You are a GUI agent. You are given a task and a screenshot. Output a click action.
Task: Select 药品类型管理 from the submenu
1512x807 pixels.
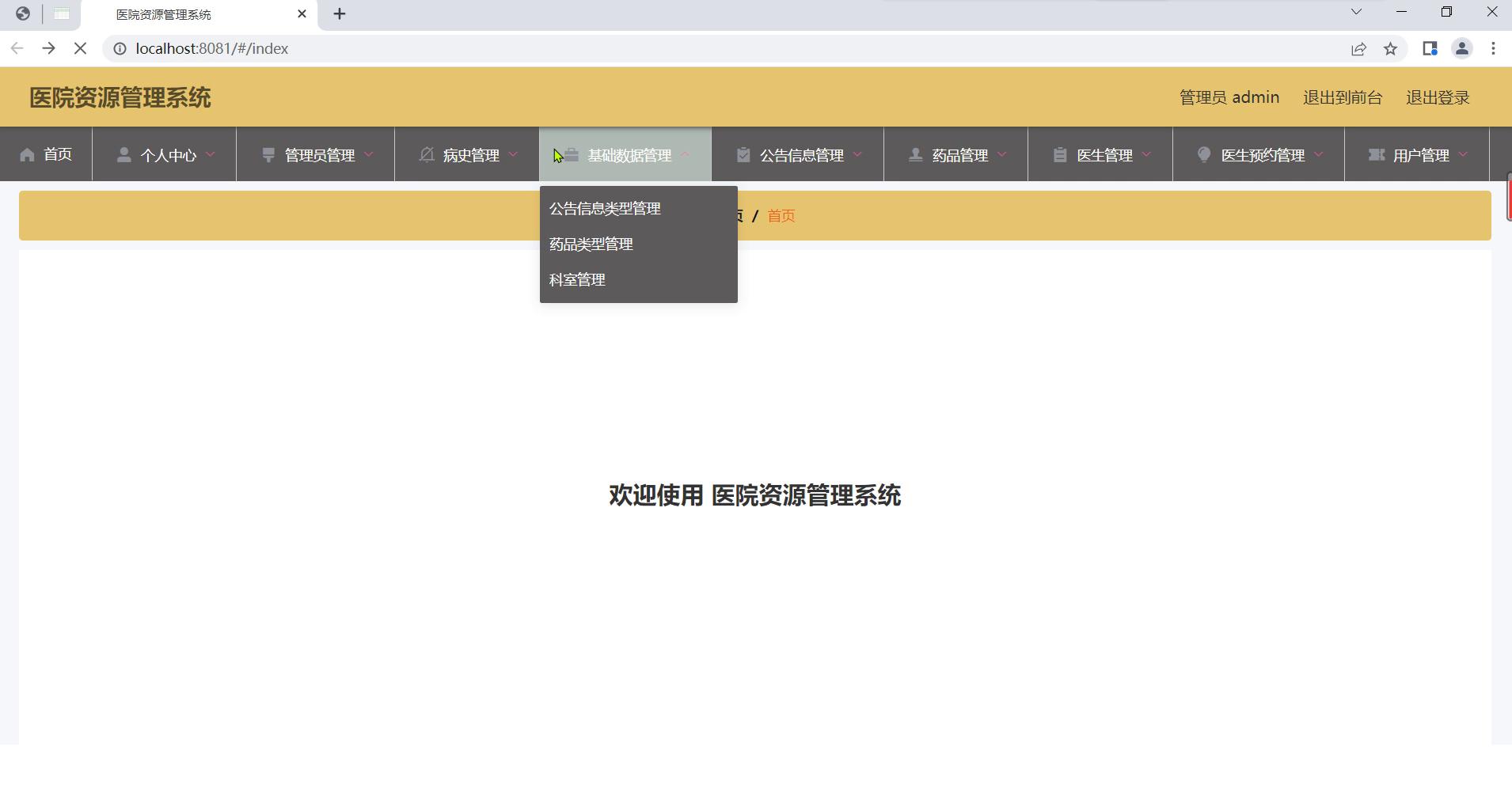tap(591, 244)
